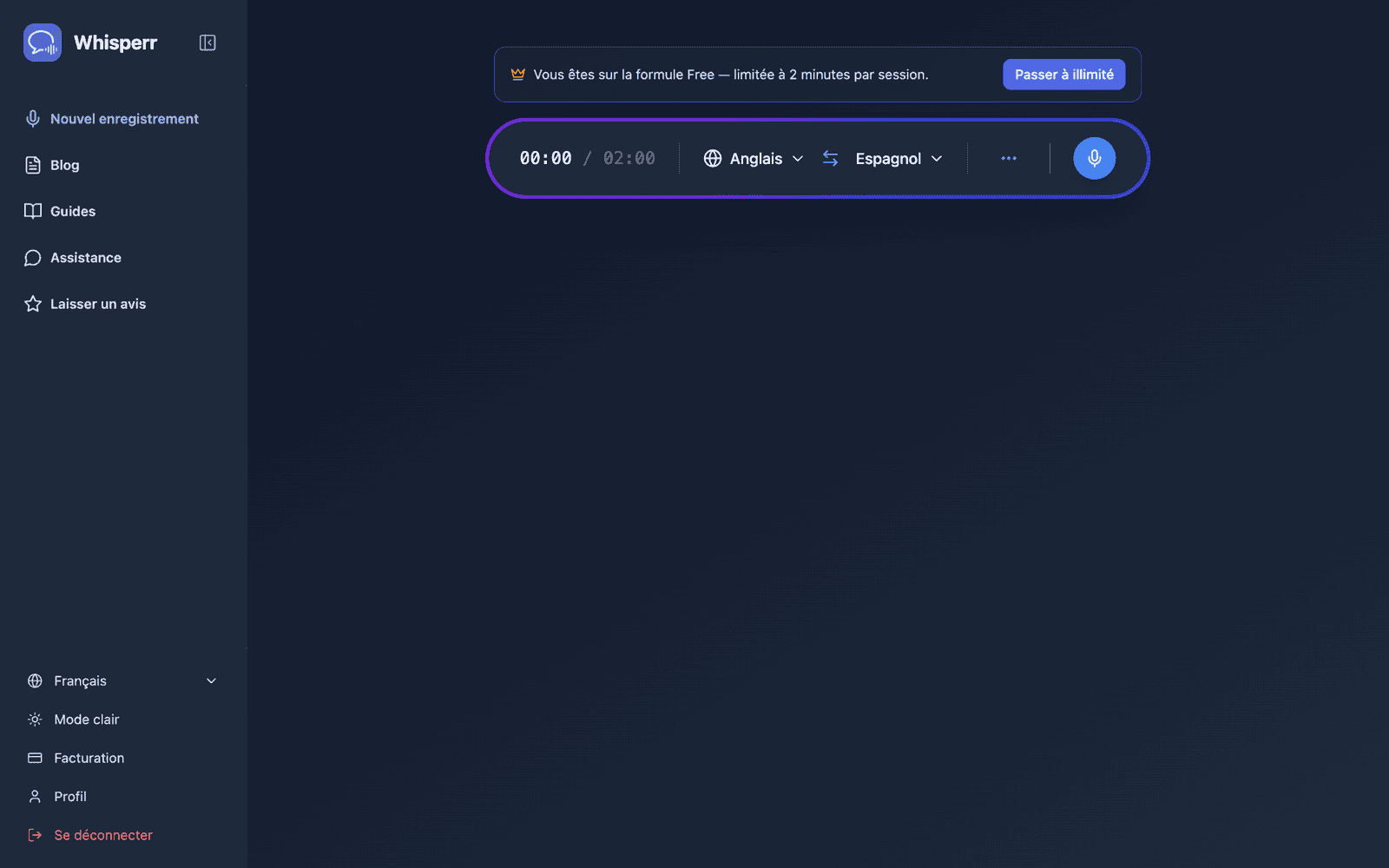Image resolution: width=1389 pixels, height=868 pixels.
Task: Click the open book icon for Guides
Action: pos(33,211)
